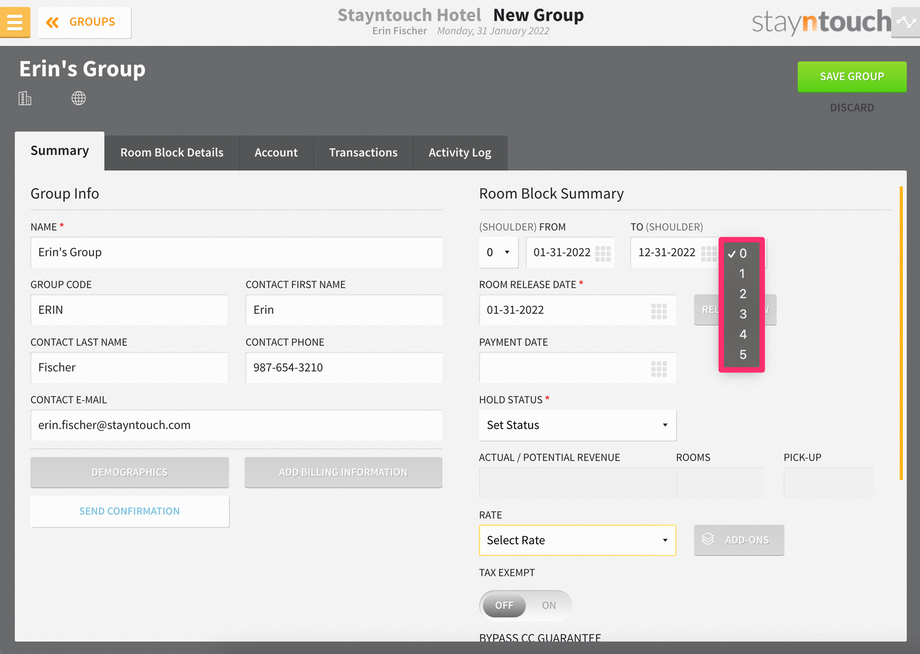Send confirmation for the group
Screen dimensions: 920x654
130,511
